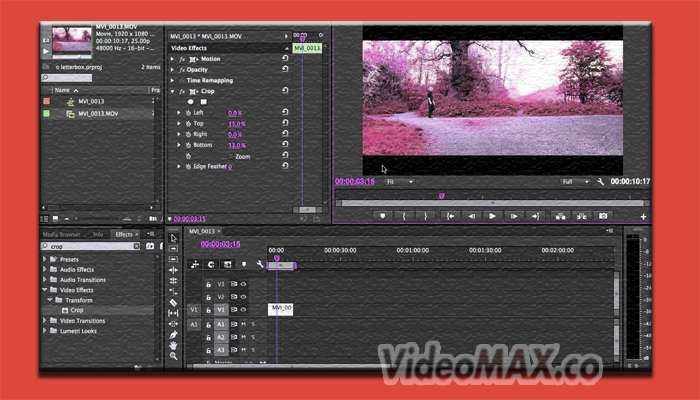Expand the Edge Feather parameter
This screenshot has width=700, height=400.
[x=179, y=167]
